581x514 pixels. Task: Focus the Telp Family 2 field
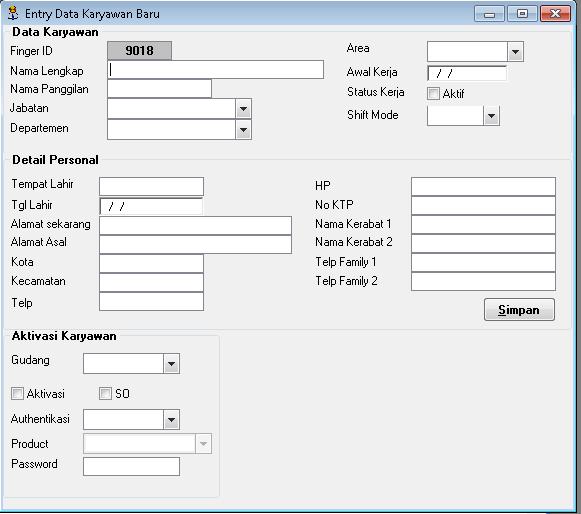click(x=483, y=282)
